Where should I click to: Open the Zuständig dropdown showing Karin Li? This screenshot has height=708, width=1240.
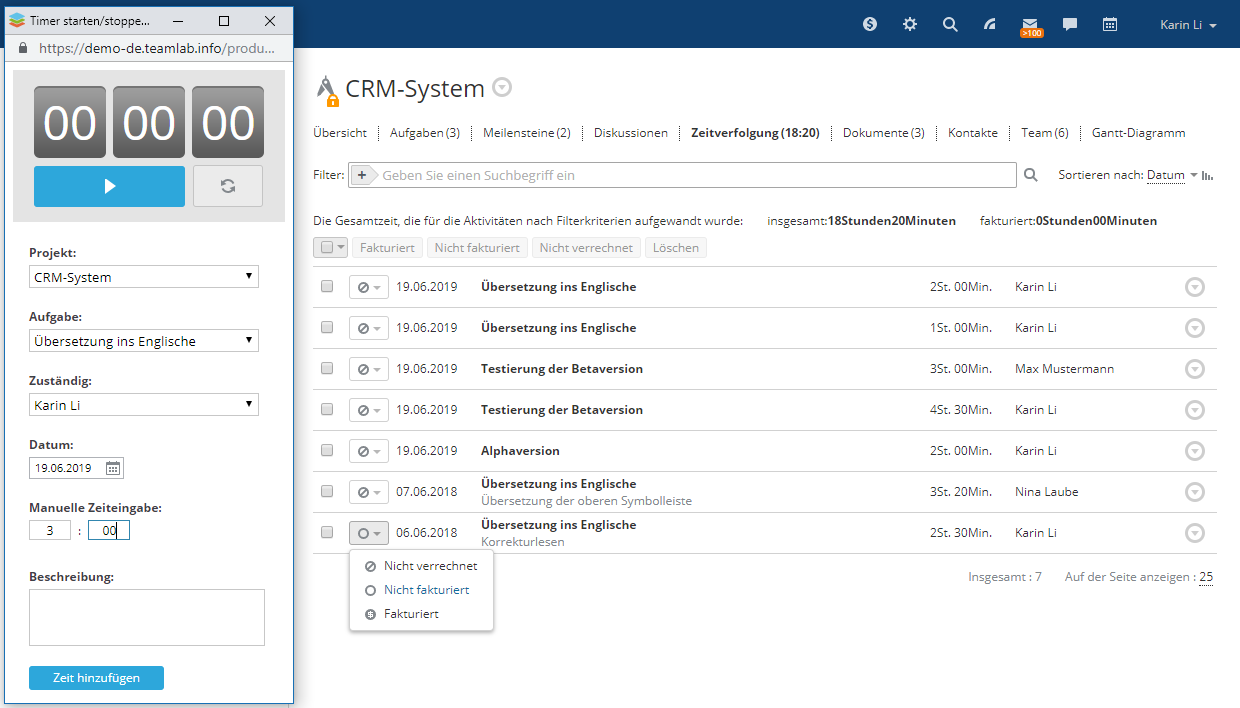click(144, 405)
